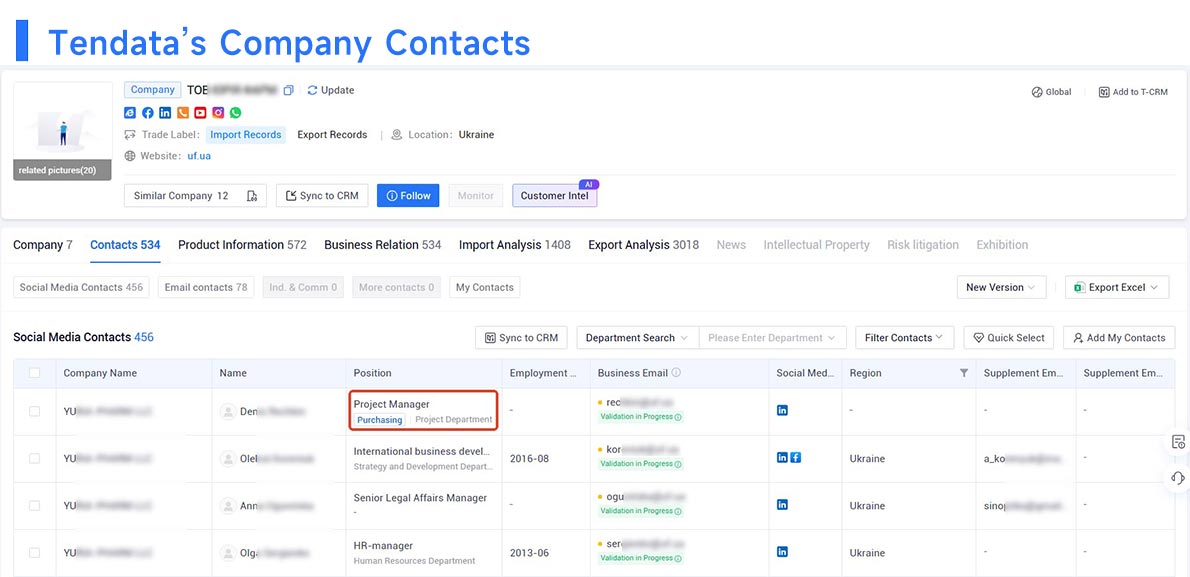The height and width of the screenshot is (577, 1190).
Task: Open the related pictures(20) thumbnail
Action: click(62, 131)
